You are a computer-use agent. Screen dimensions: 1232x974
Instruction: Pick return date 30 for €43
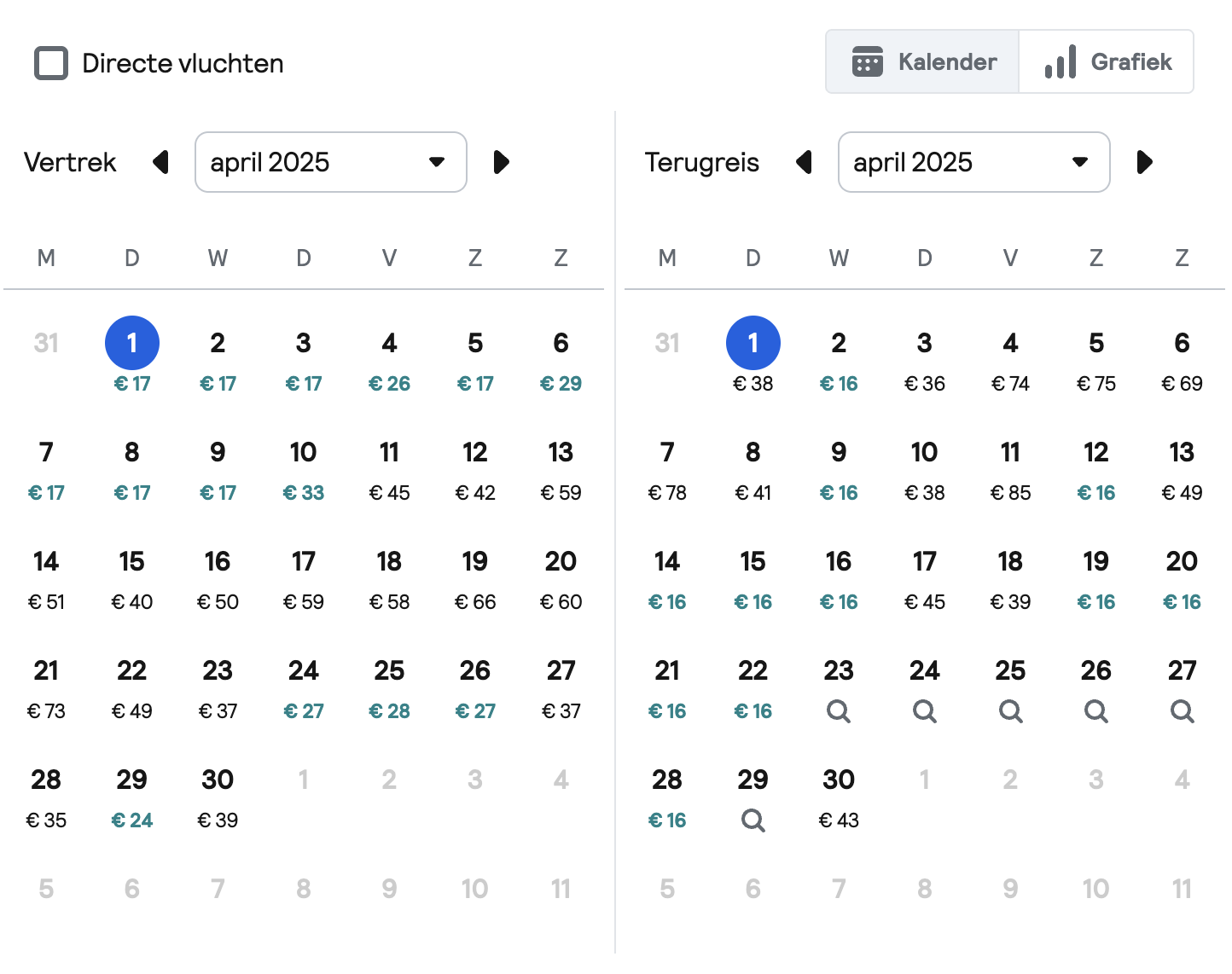pyautogui.click(x=839, y=797)
